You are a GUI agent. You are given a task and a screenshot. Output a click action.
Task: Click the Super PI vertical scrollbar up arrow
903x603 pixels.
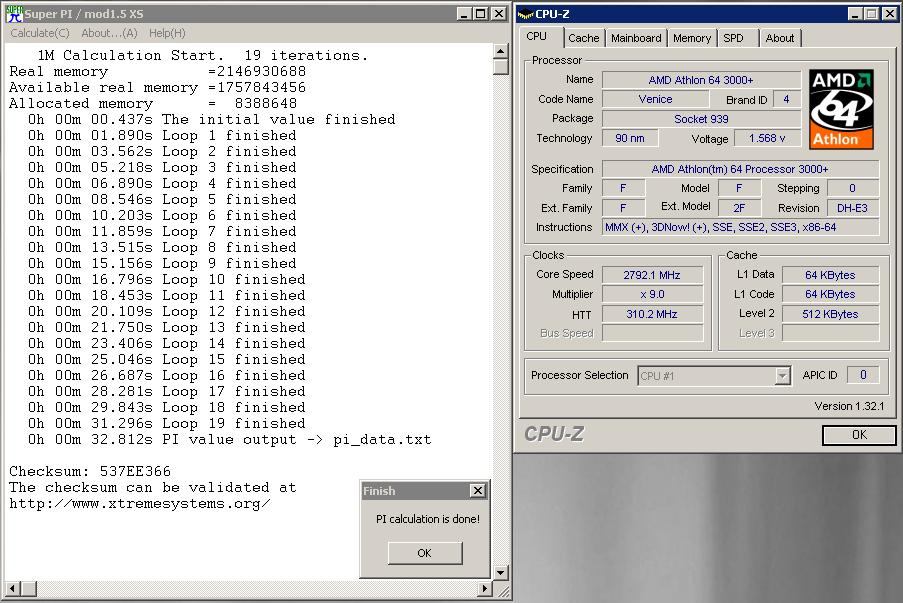[500, 51]
